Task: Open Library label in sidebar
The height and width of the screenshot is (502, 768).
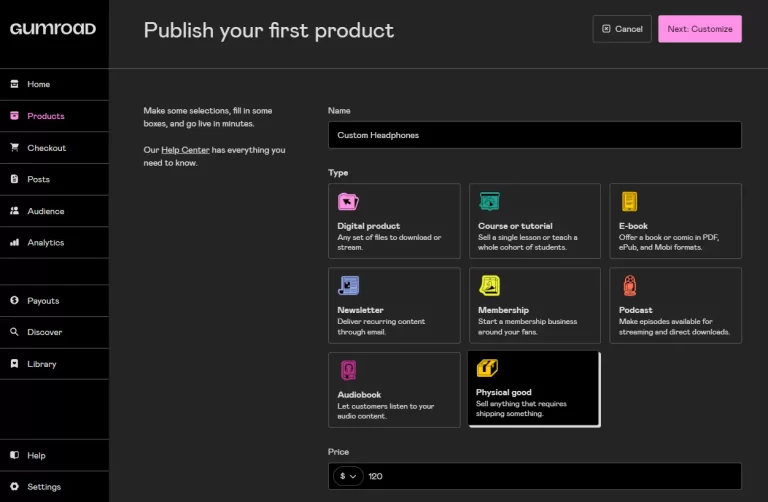Action: (42, 364)
